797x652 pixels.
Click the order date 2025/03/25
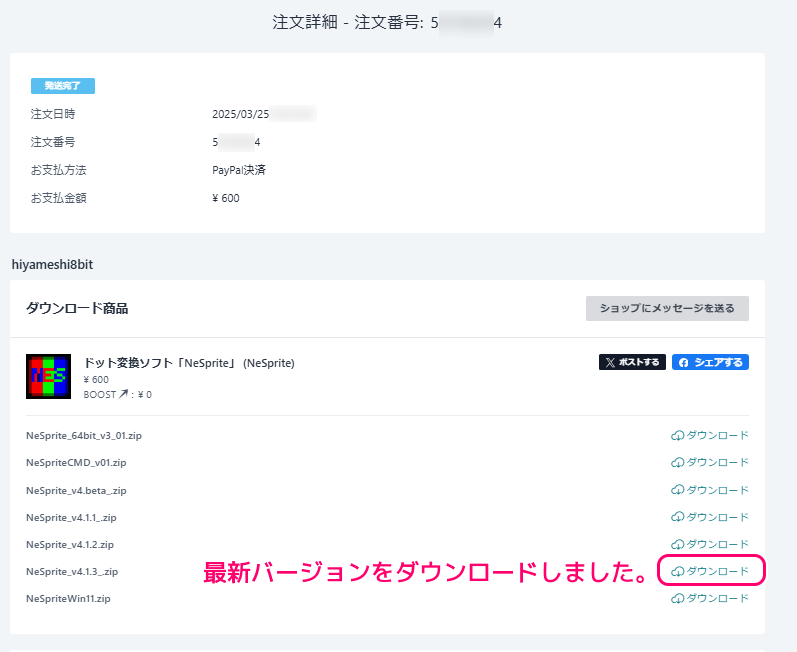pyautogui.click(x=240, y=114)
